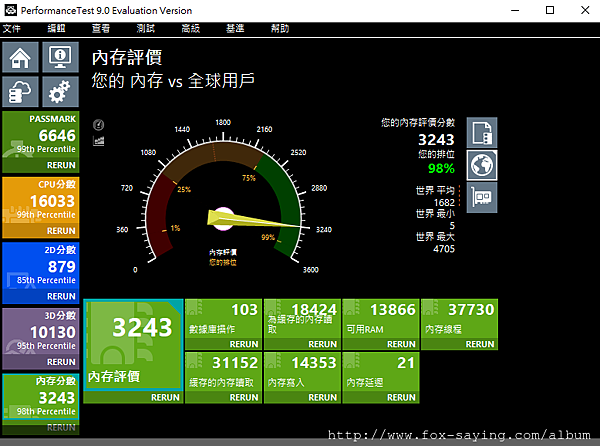This screenshot has height=446, width=600.
Task: Select the world globe comparison icon
Action: coord(482,165)
